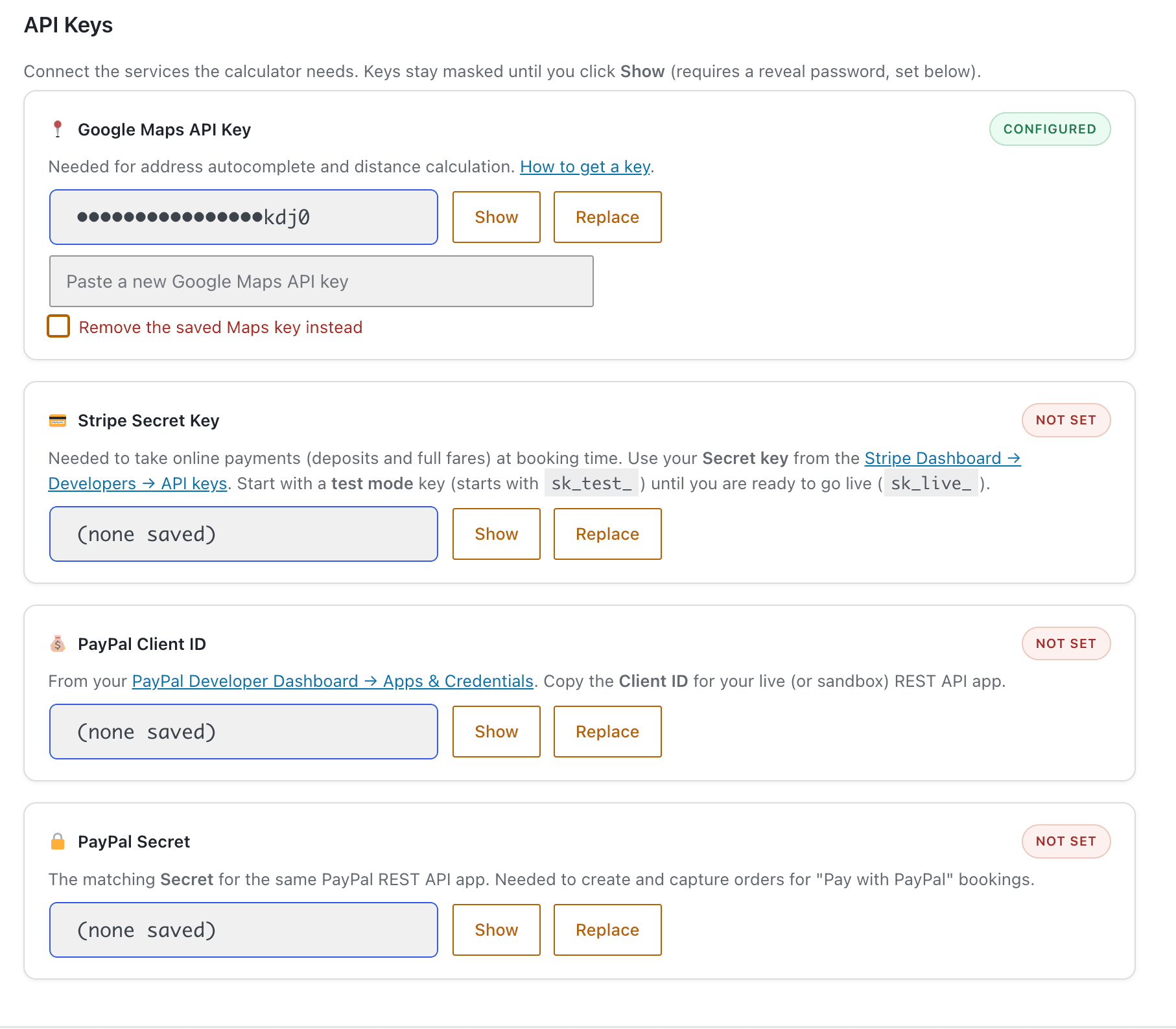Show the PayPal Secret value

(497, 930)
